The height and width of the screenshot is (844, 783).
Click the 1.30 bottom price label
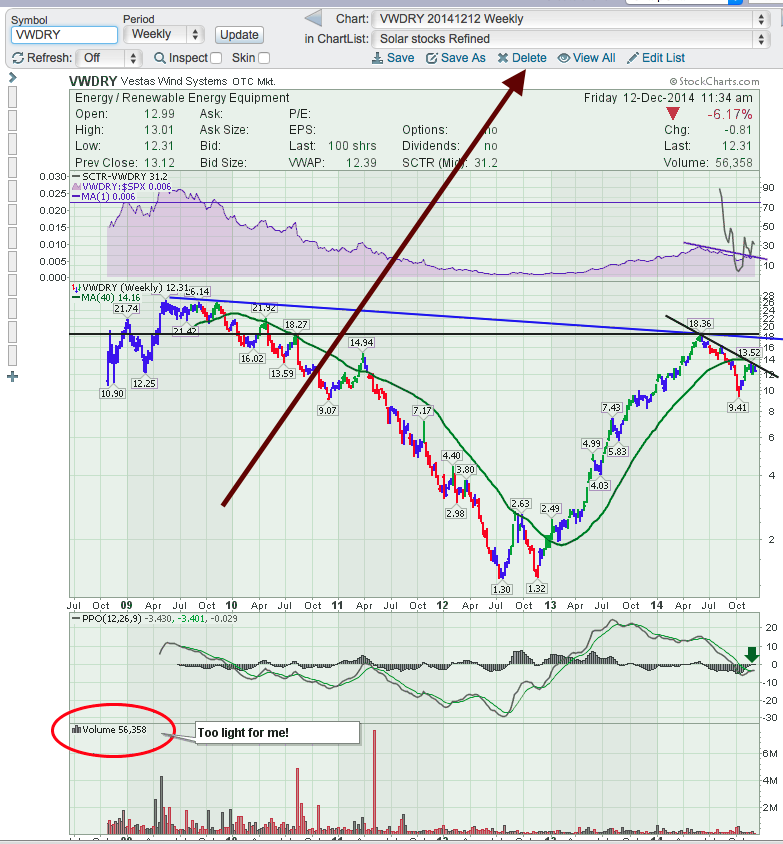click(502, 589)
